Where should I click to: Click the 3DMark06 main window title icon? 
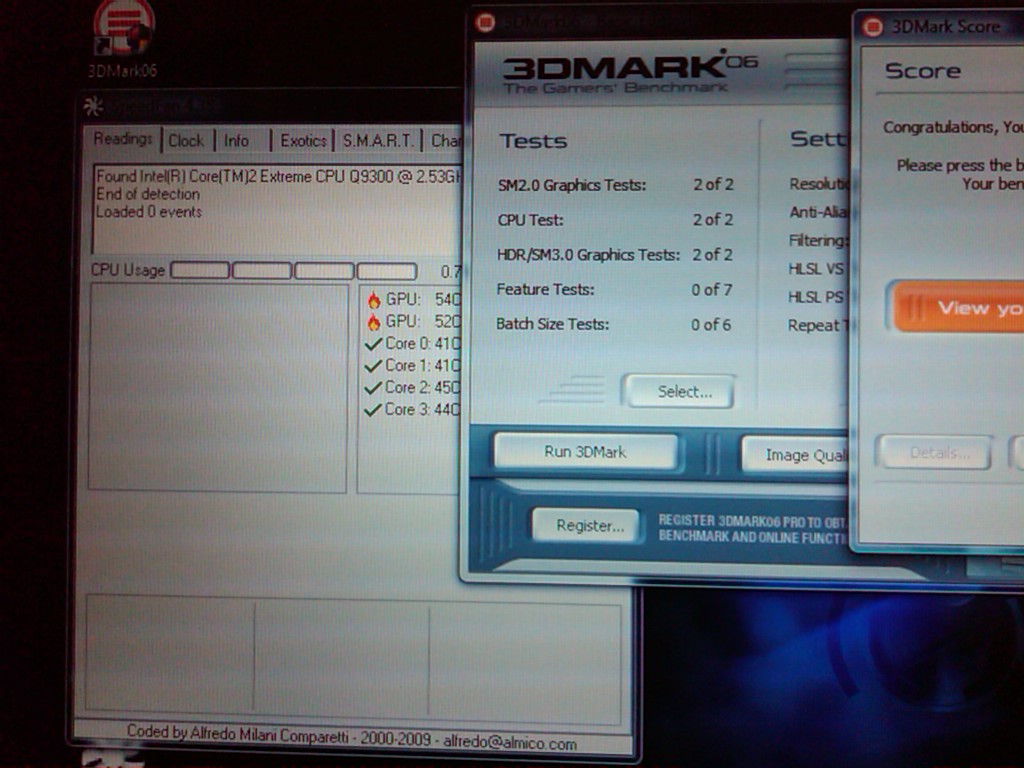(485, 22)
